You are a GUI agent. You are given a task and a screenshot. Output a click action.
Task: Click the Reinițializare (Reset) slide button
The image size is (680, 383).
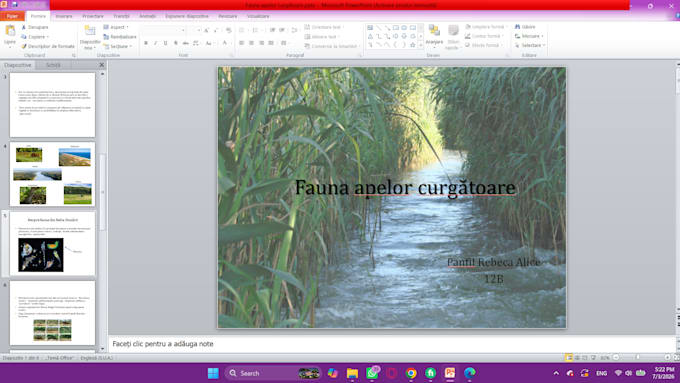(120, 36)
